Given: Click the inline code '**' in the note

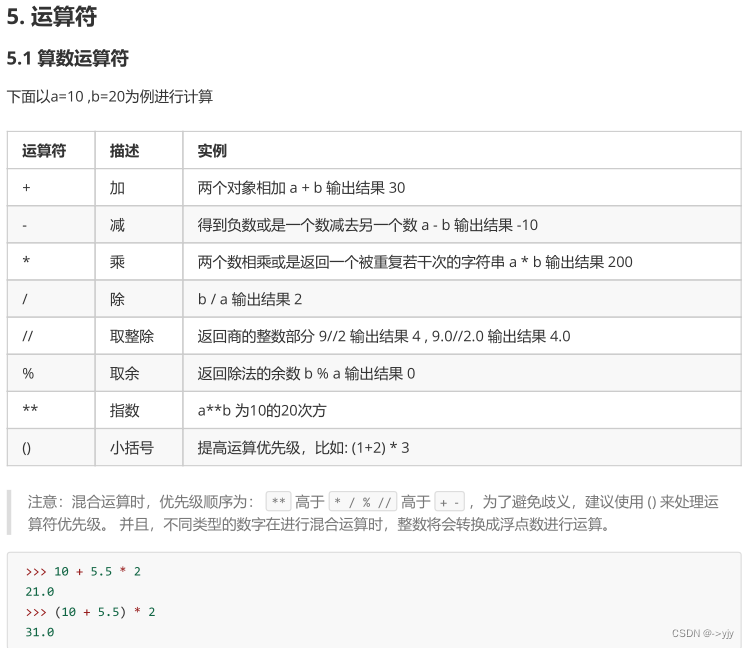Looking at the screenshot, I should [x=278, y=502].
